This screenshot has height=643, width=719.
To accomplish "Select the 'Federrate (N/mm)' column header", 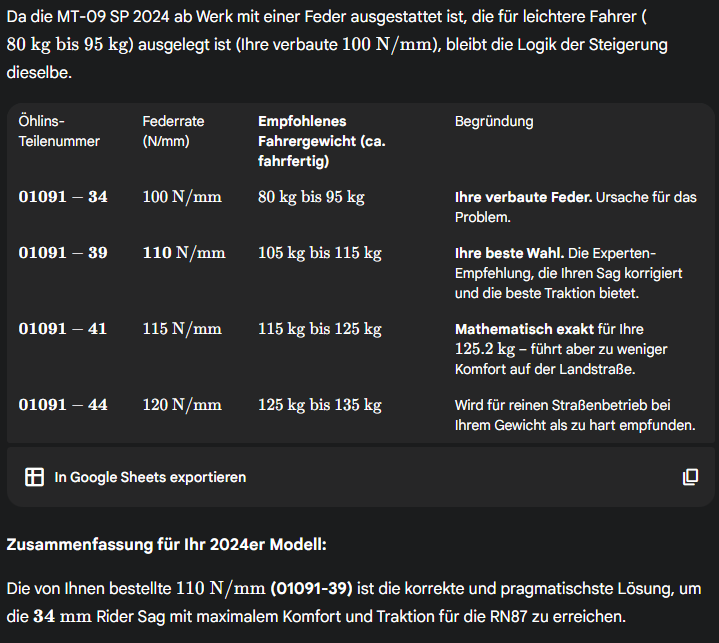I will click(x=173, y=131).
